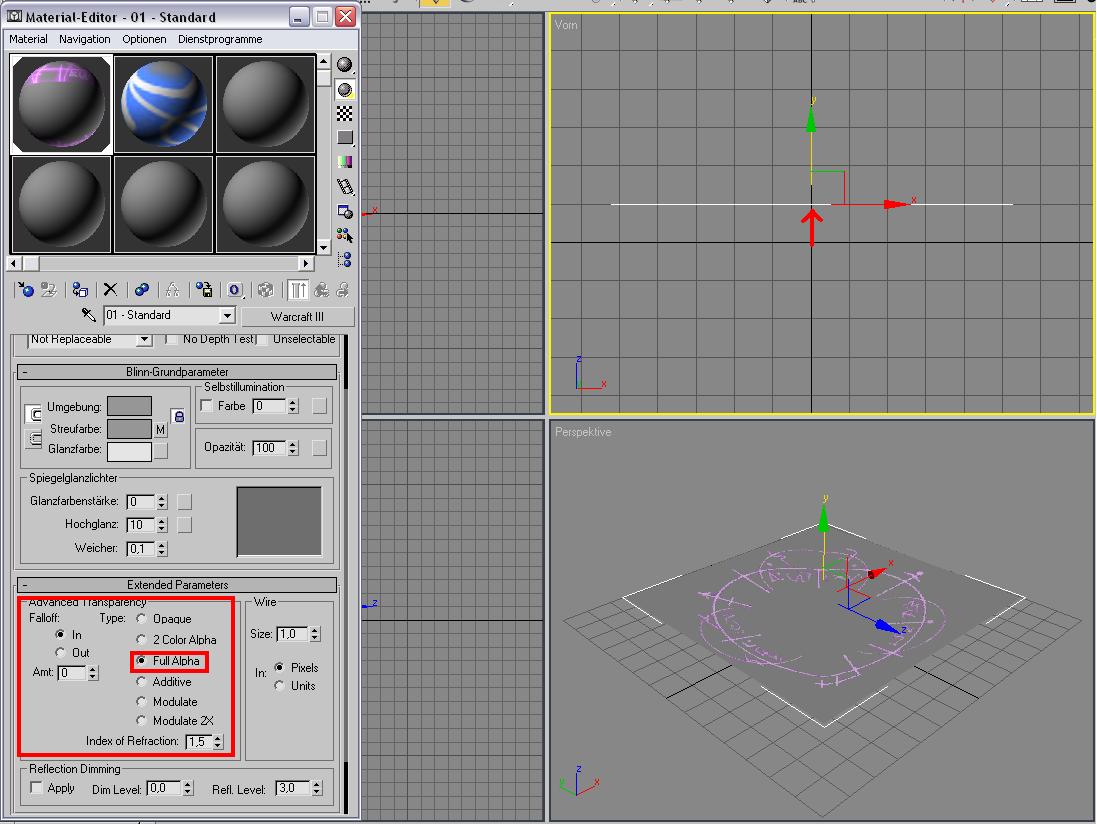Enable the Farbe self-illumination checkbox
Viewport: 1097px width, 824px height.
click(x=206, y=406)
